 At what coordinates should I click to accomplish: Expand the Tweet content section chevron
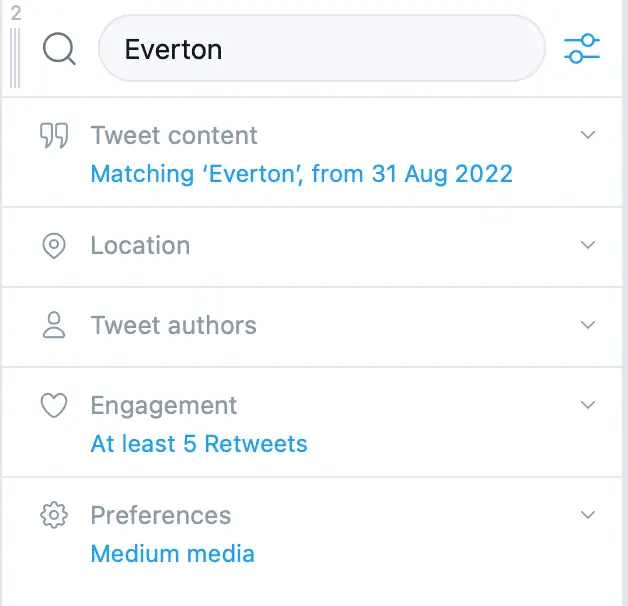(588, 135)
